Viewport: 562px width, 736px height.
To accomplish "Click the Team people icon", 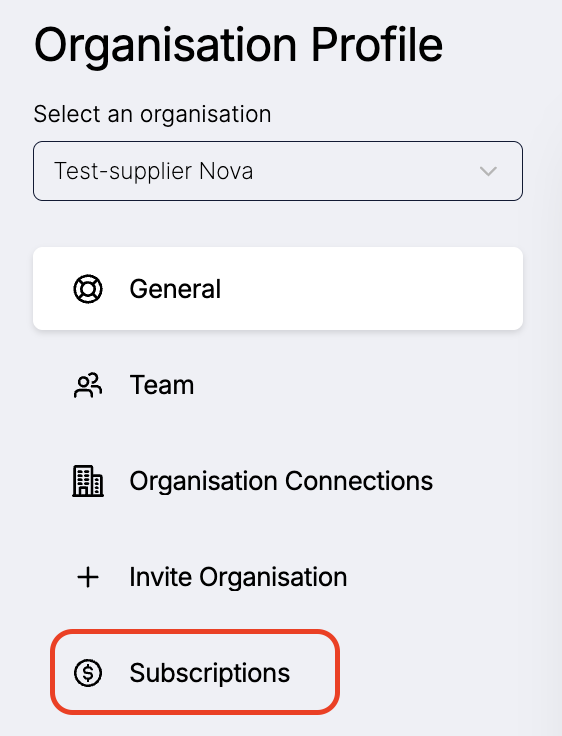I will [x=88, y=385].
